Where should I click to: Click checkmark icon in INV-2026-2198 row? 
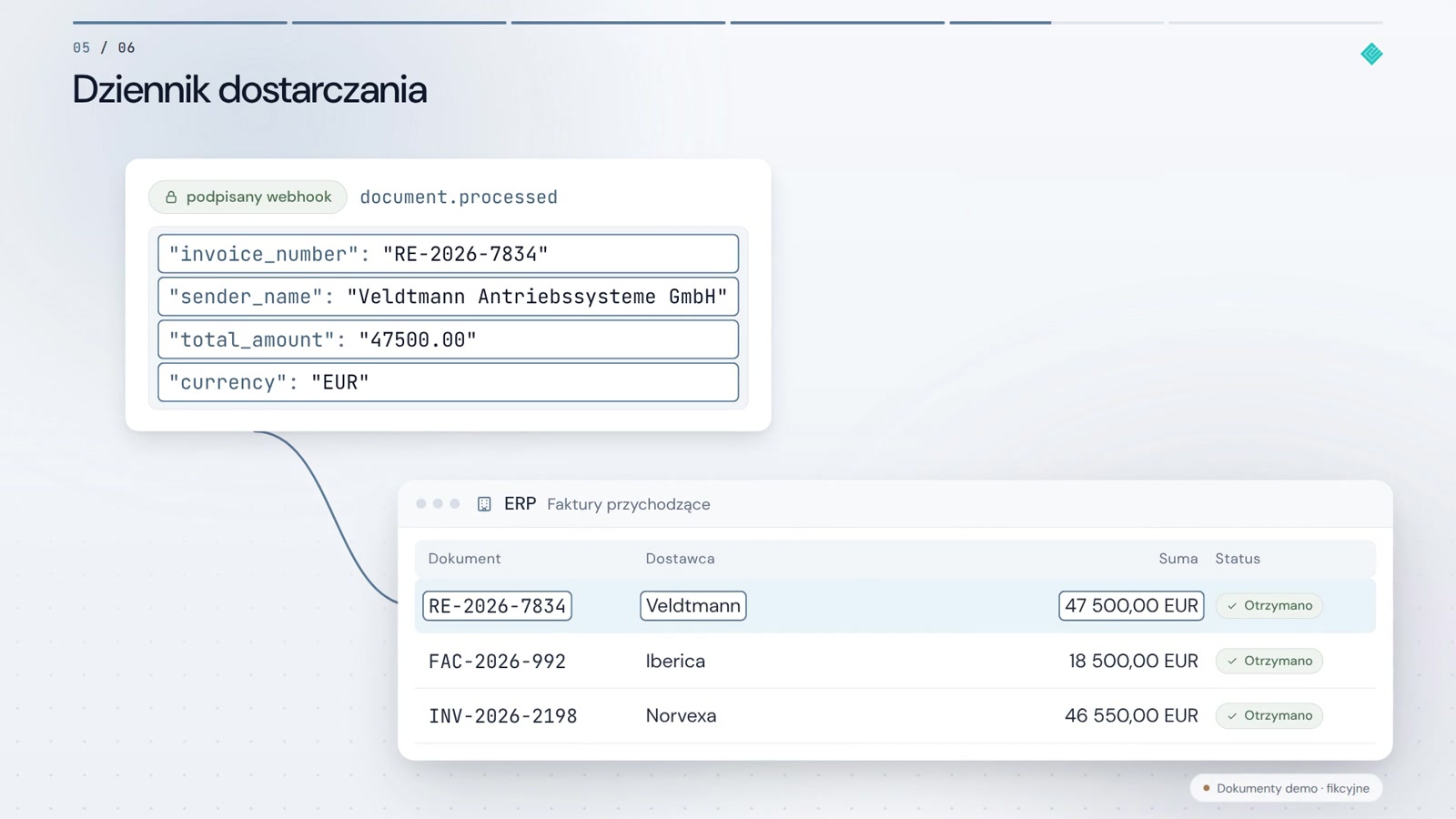click(1232, 716)
